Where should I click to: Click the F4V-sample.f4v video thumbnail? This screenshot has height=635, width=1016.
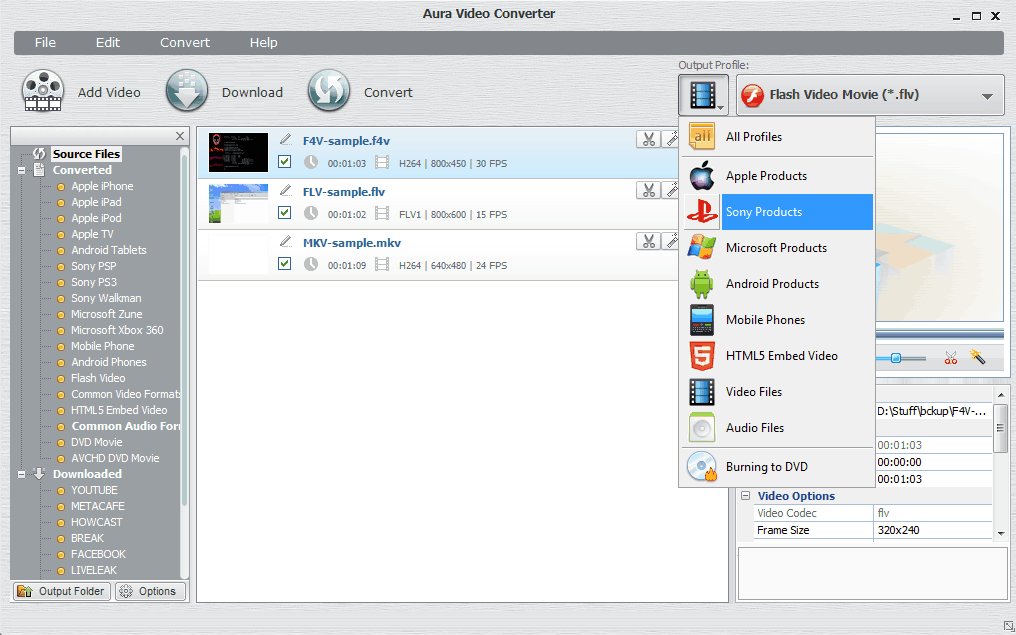click(x=238, y=153)
